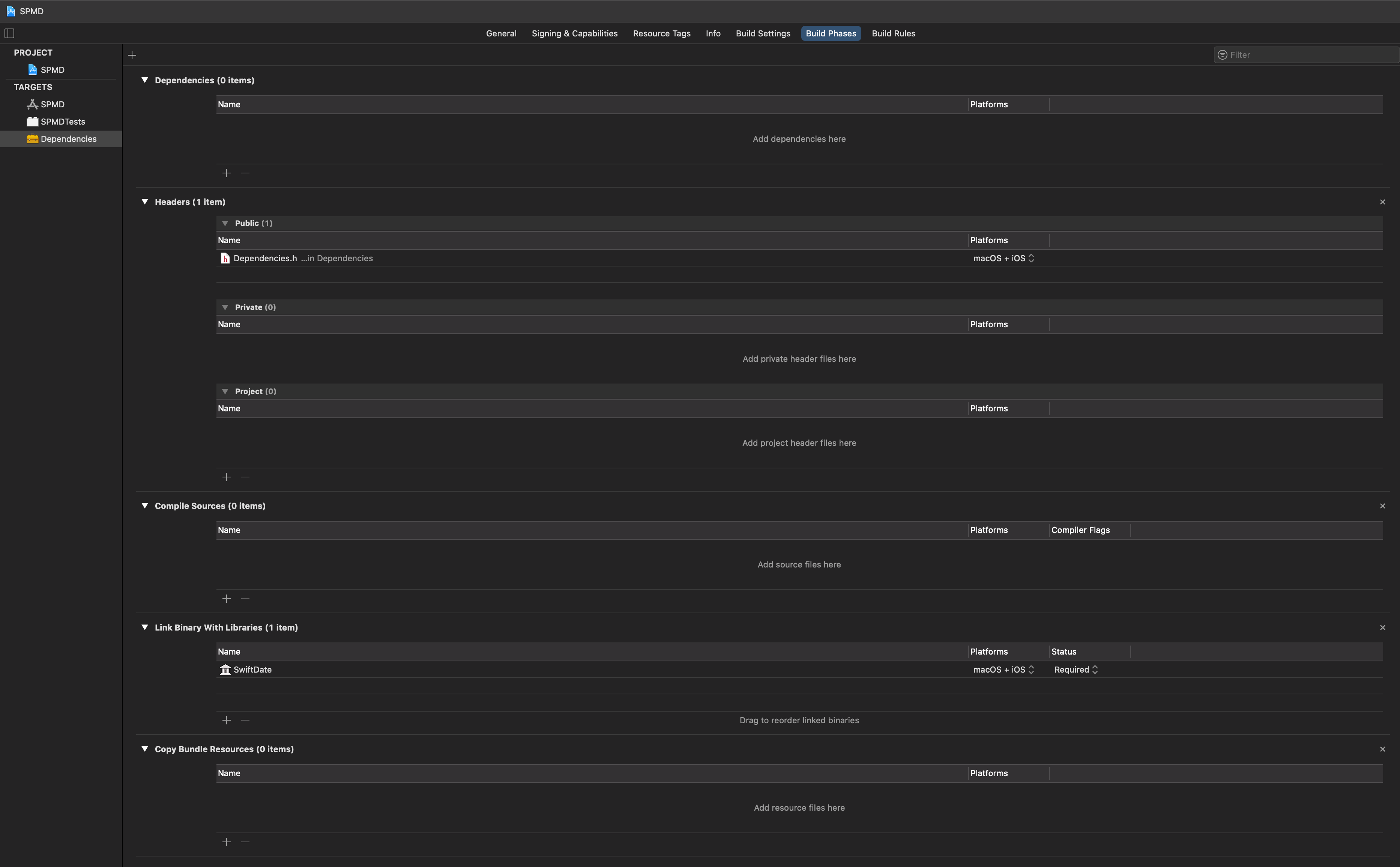
Task: Add item to Link Binary With Libraries
Action: pos(226,720)
